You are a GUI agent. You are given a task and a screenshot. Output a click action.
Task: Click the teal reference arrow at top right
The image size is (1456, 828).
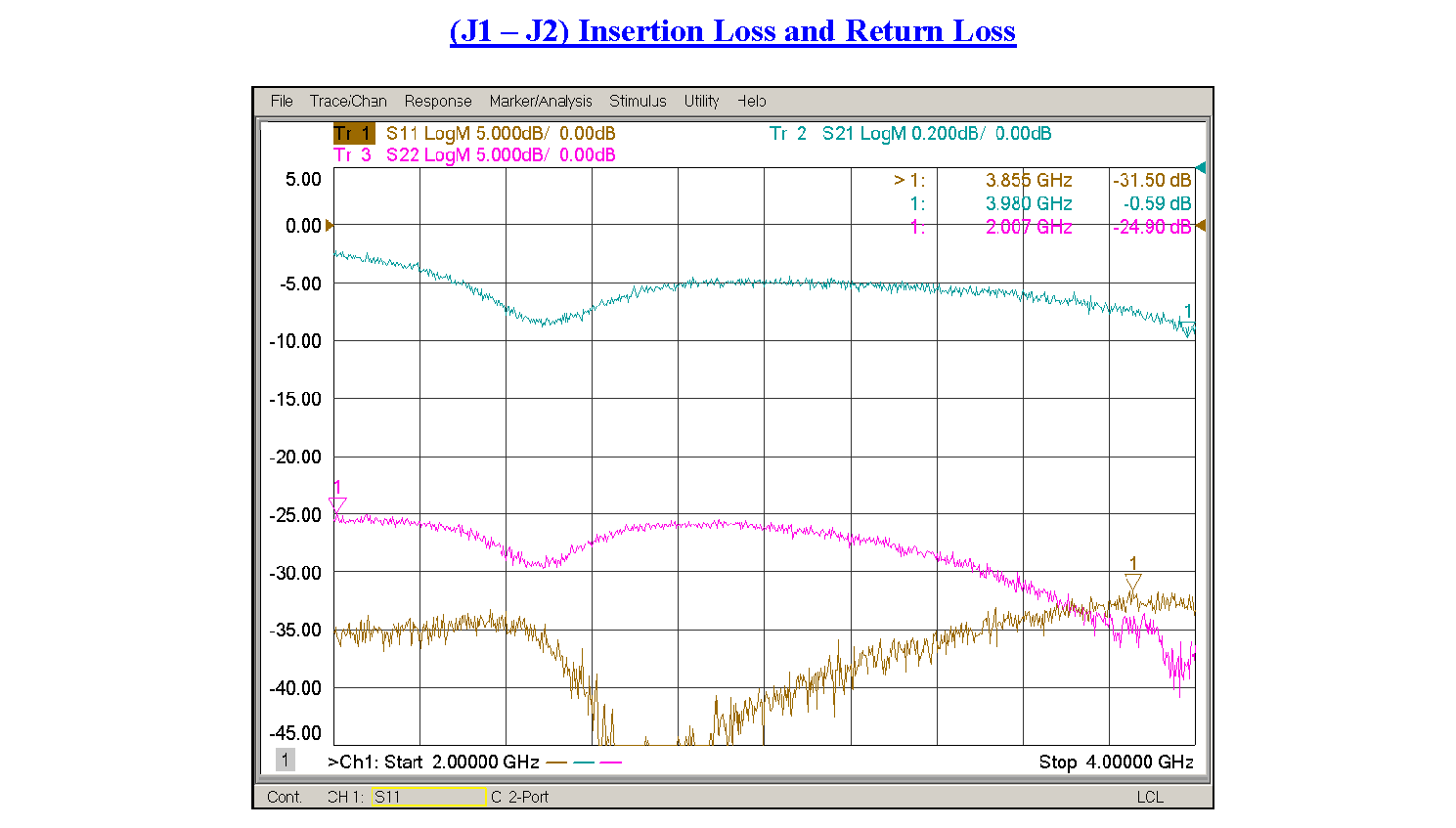pos(1201,168)
